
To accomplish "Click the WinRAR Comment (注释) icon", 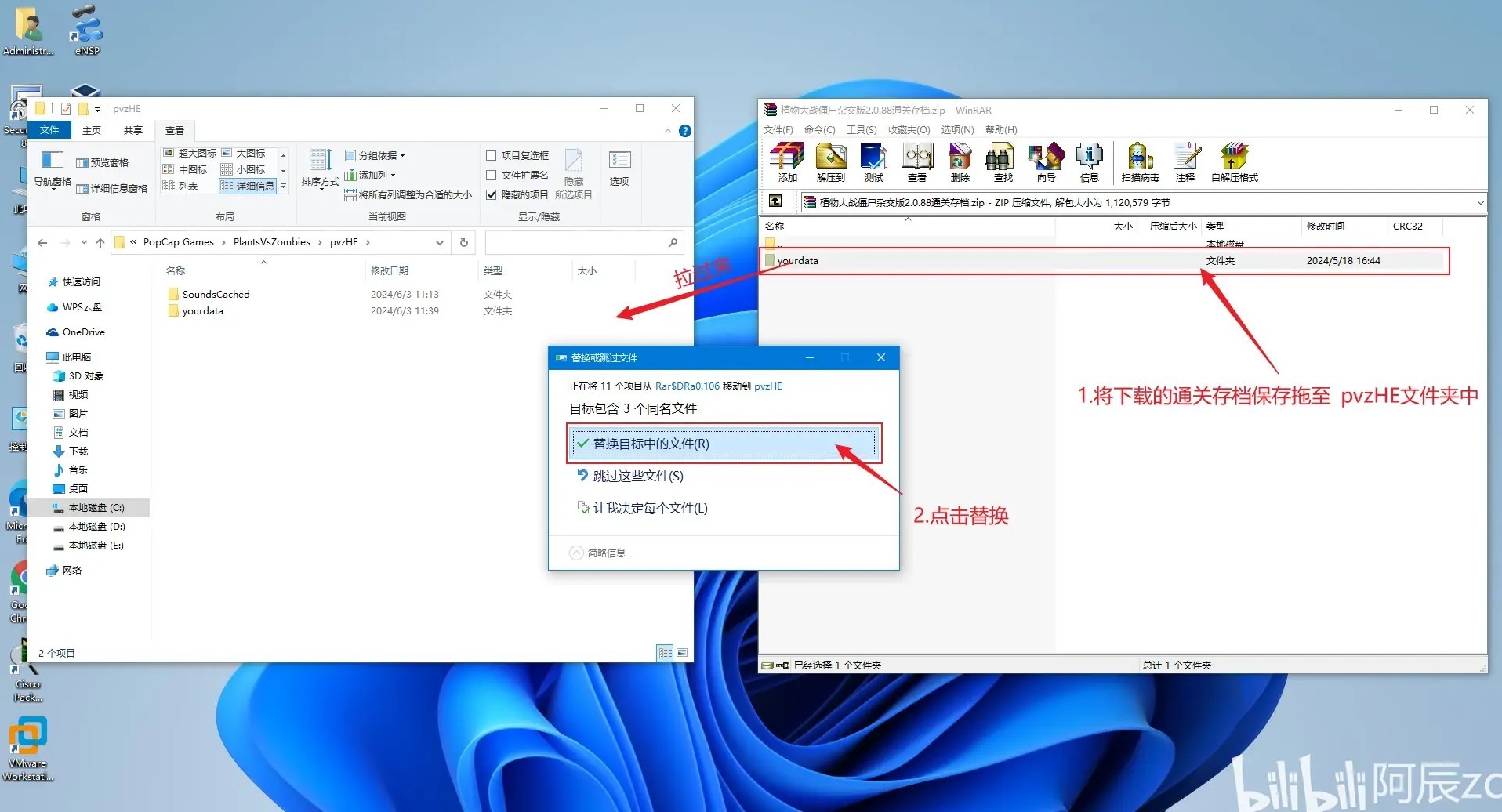I will (1185, 162).
